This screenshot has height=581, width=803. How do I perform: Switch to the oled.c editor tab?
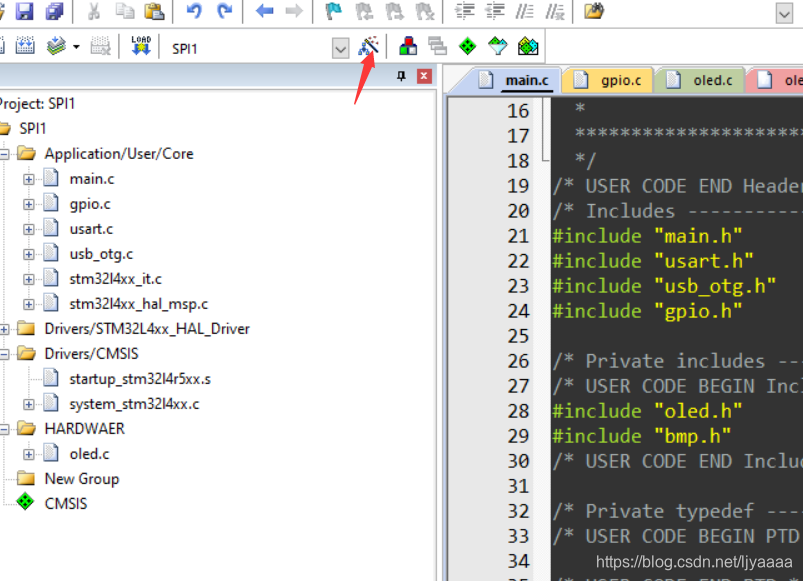pyautogui.click(x=700, y=80)
